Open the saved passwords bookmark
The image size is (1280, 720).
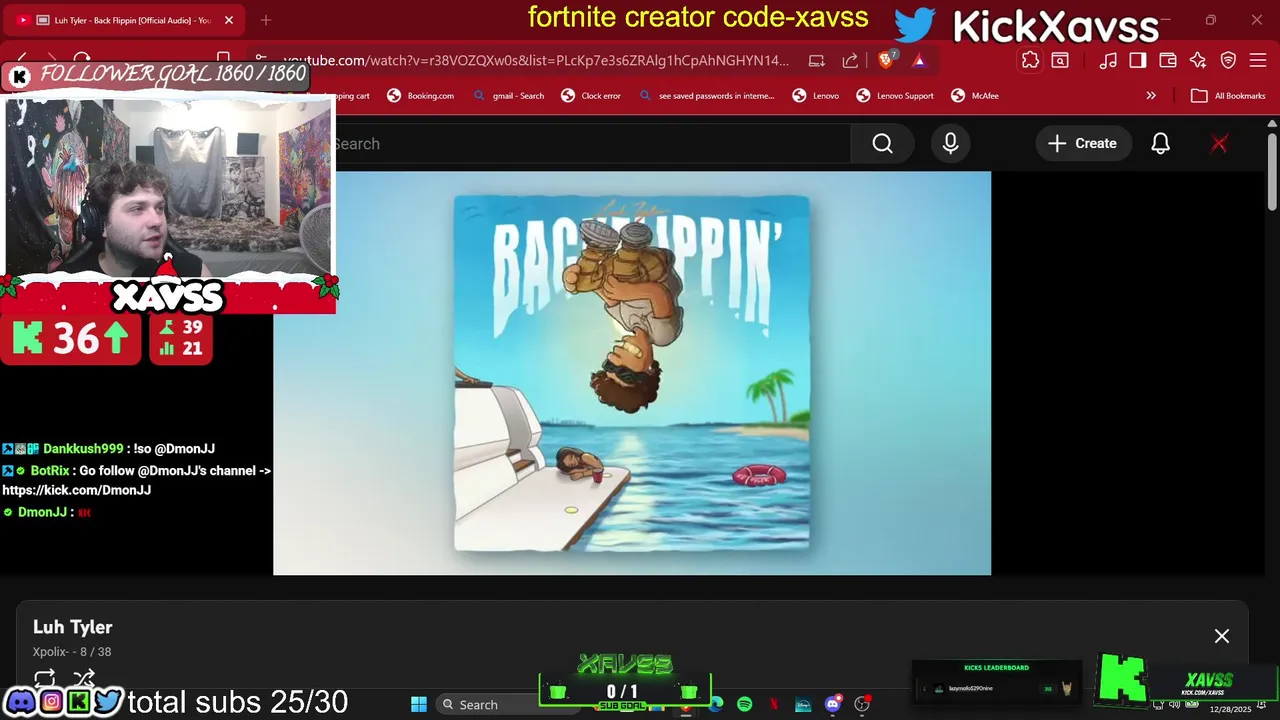point(707,96)
